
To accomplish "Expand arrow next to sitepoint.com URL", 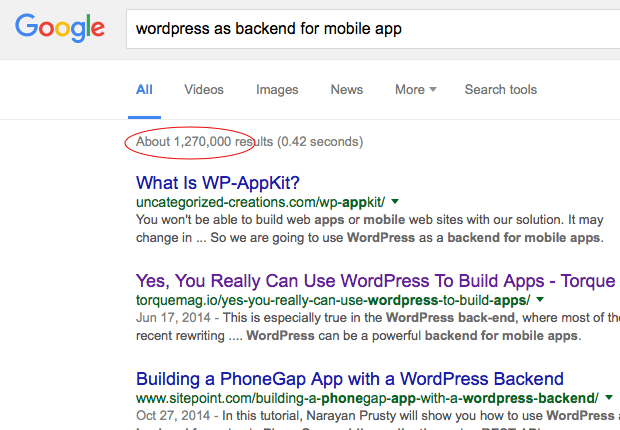I will [x=608, y=398].
